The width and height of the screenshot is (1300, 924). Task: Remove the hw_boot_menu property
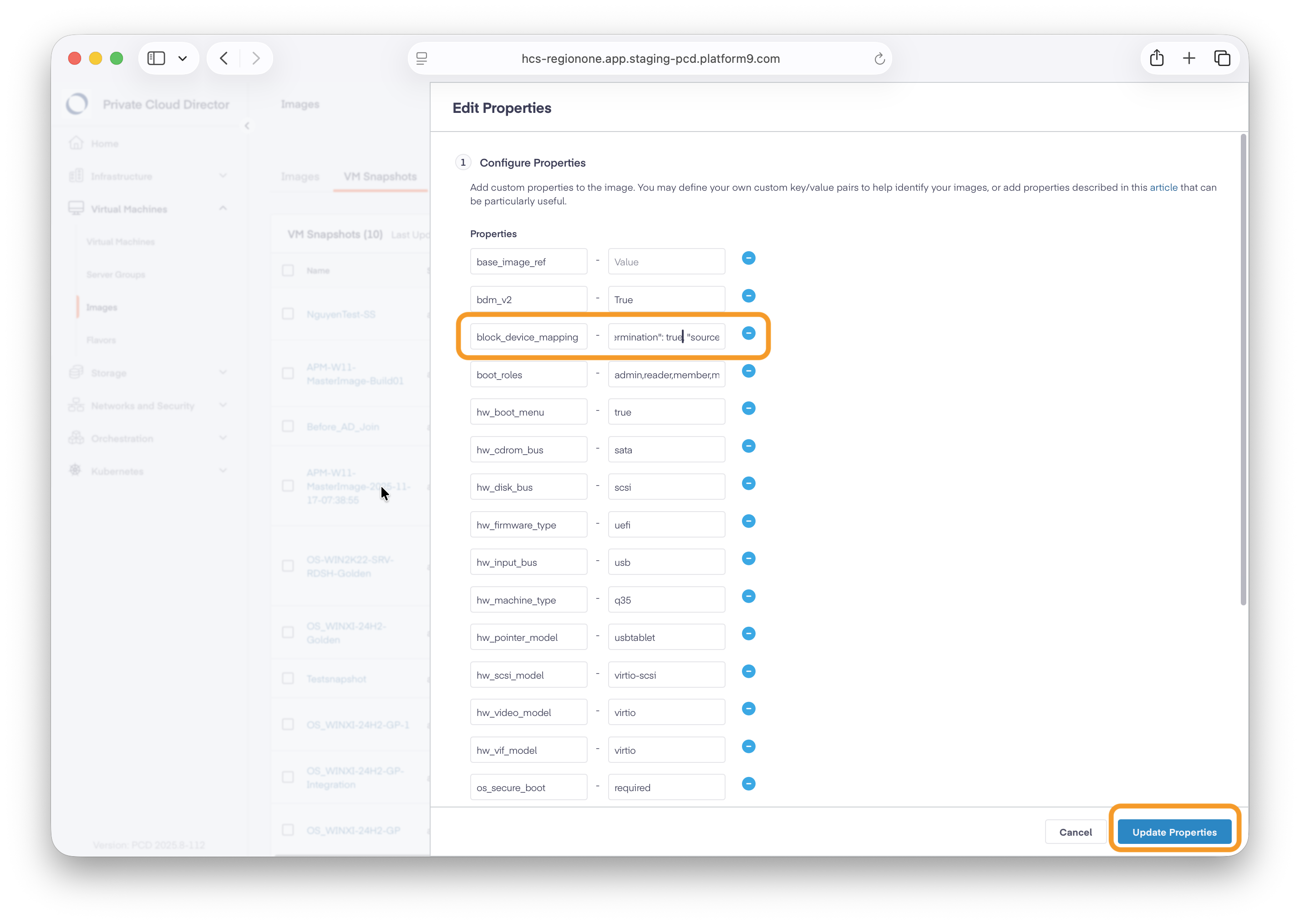click(748, 409)
